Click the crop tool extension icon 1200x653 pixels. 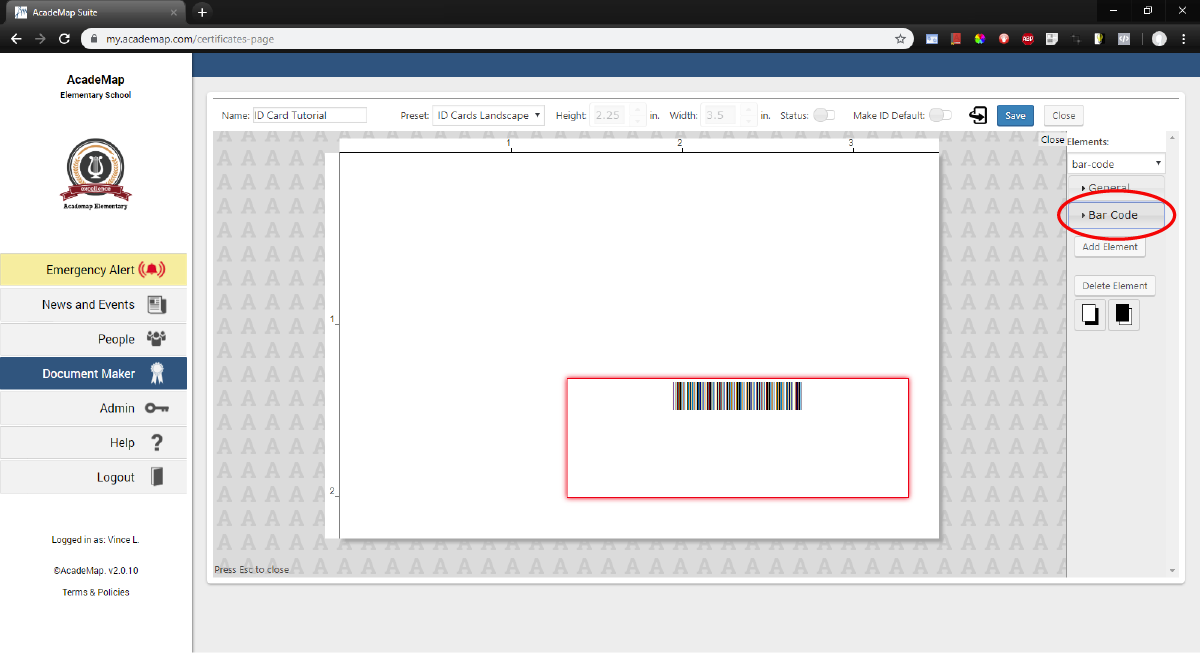pyautogui.click(x=1076, y=39)
